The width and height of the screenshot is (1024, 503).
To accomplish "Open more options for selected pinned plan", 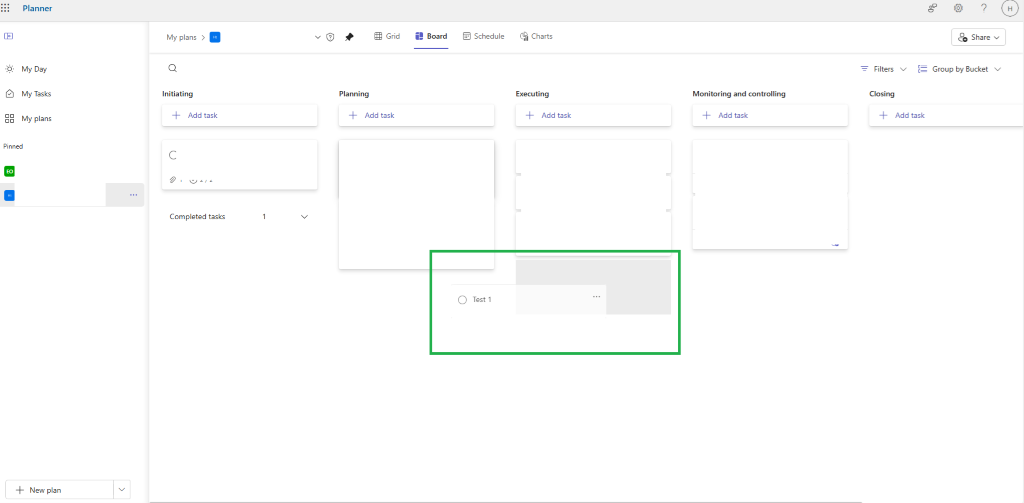I will point(133,195).
